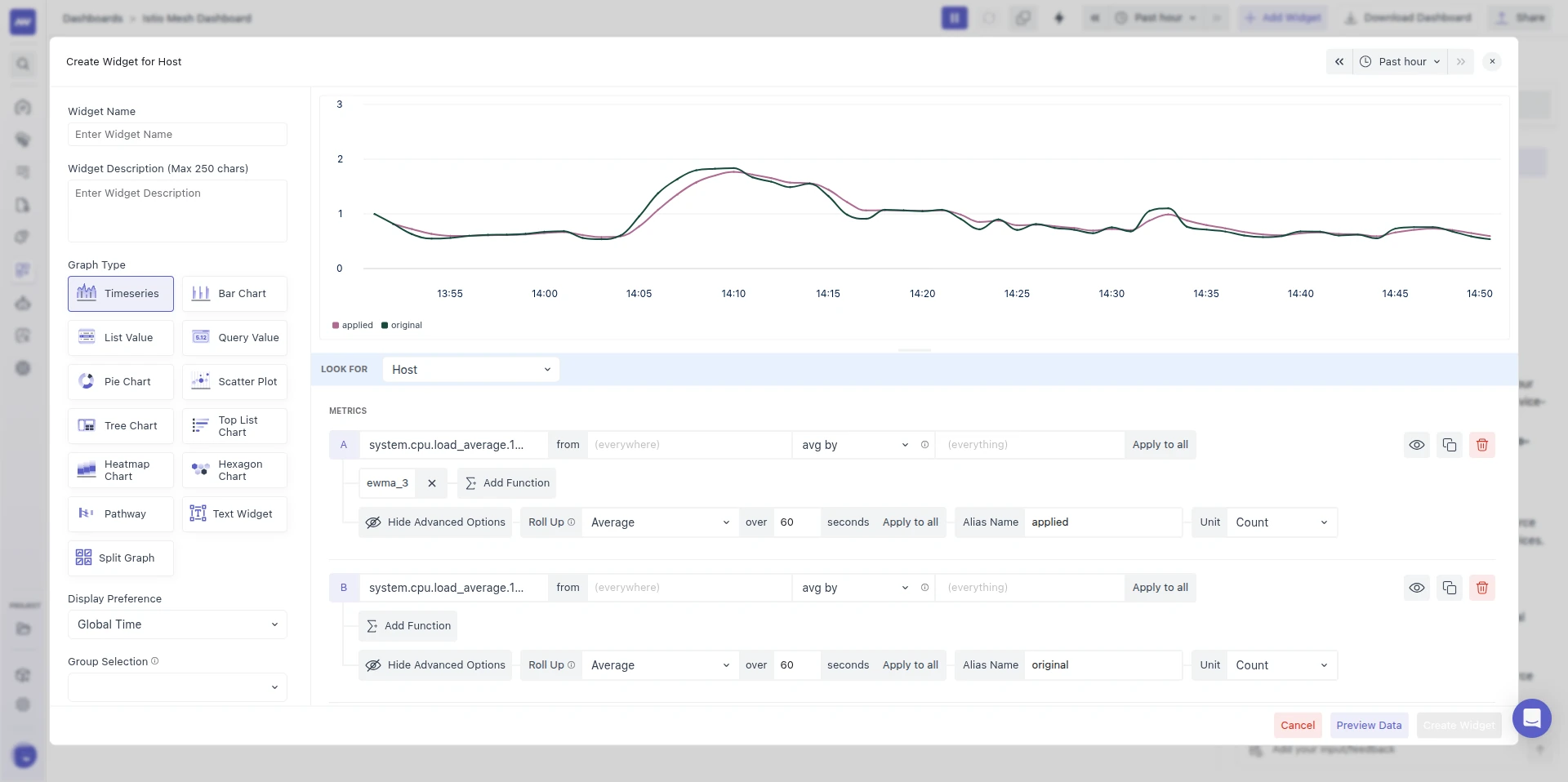Select the Query Value graph type
The height and width of the screenshot is (782, 1568).
[234, 338]
